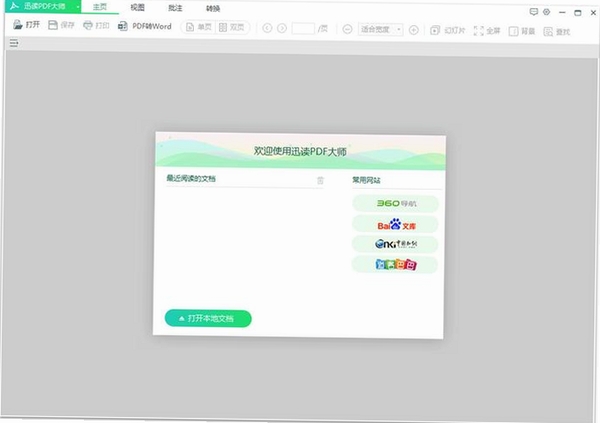Screen dimensions: 600x423
Task: Switch to the 主页 tab
Action: [100, 7]
